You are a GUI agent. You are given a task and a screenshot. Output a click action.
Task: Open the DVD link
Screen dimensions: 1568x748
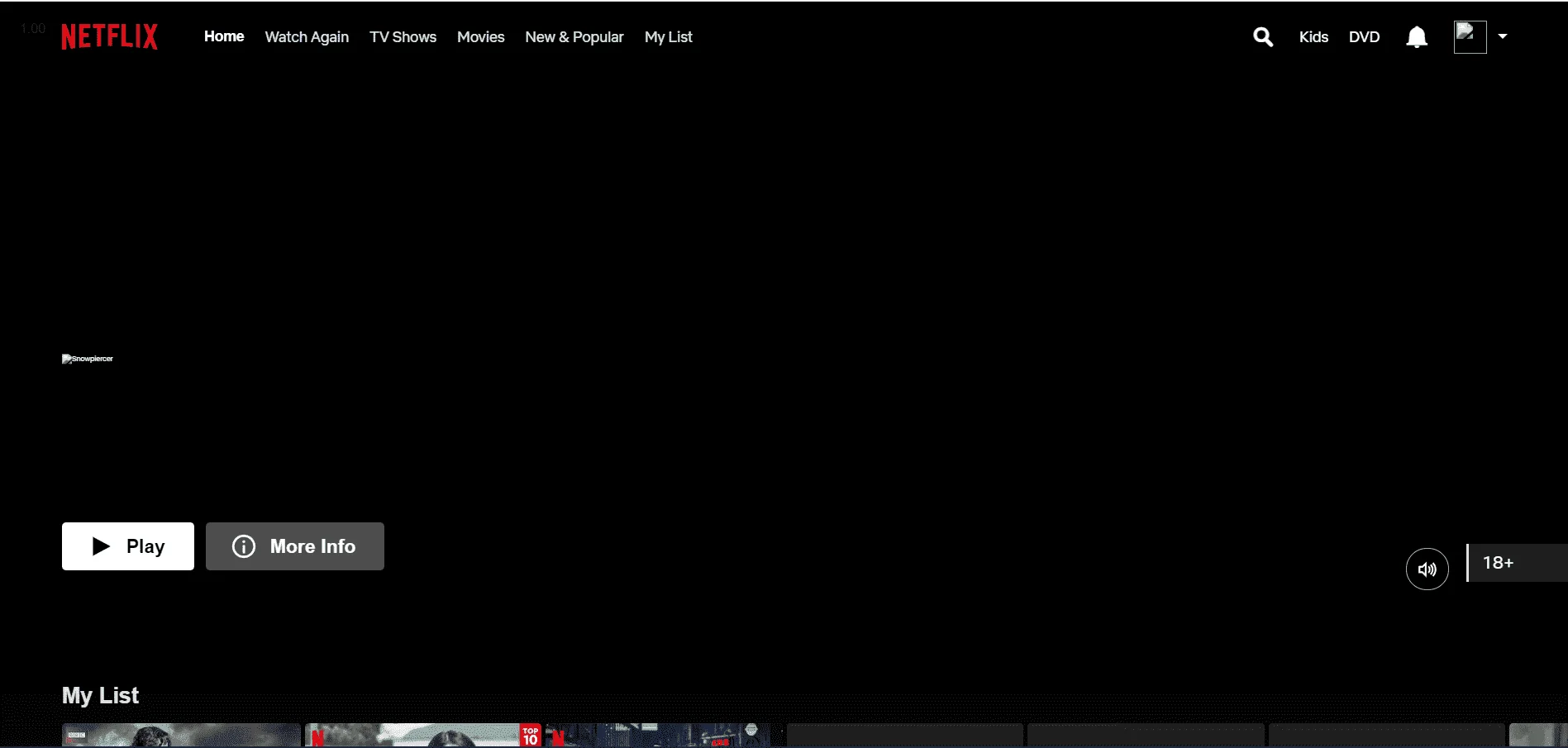[1364, 37]
